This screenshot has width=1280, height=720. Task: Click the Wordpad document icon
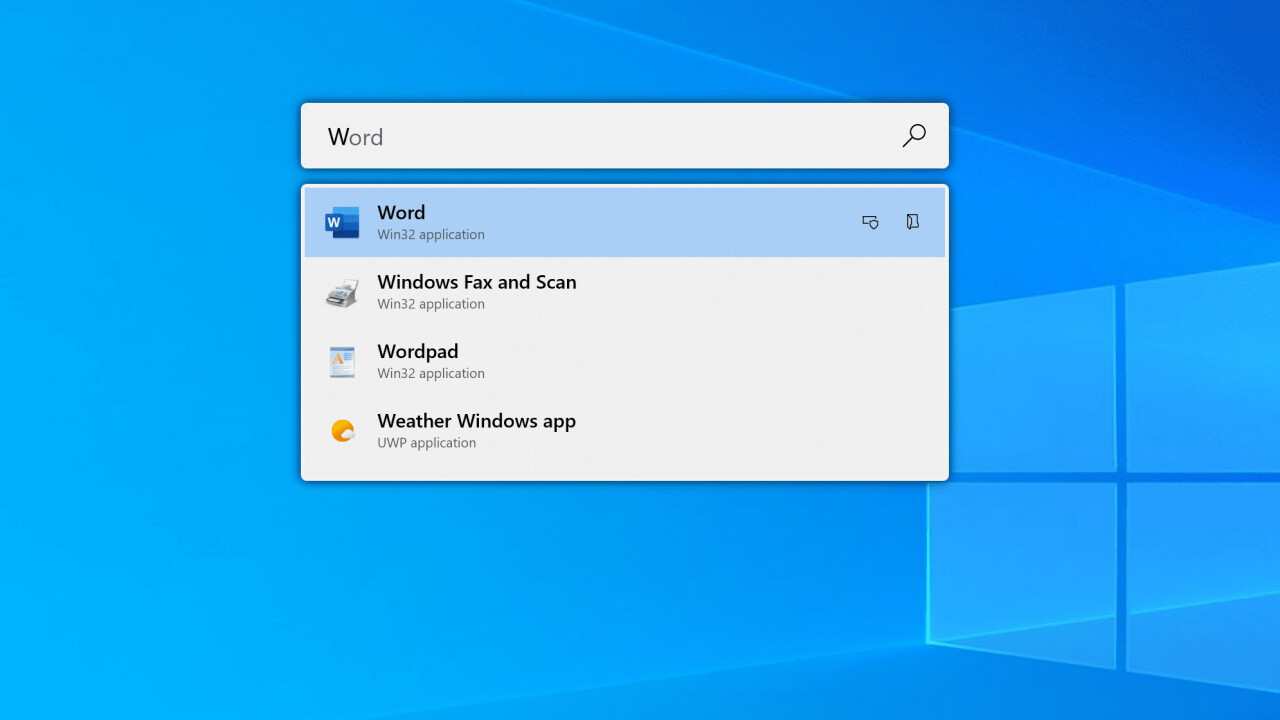pyautogui.click(x=342, y=361)
